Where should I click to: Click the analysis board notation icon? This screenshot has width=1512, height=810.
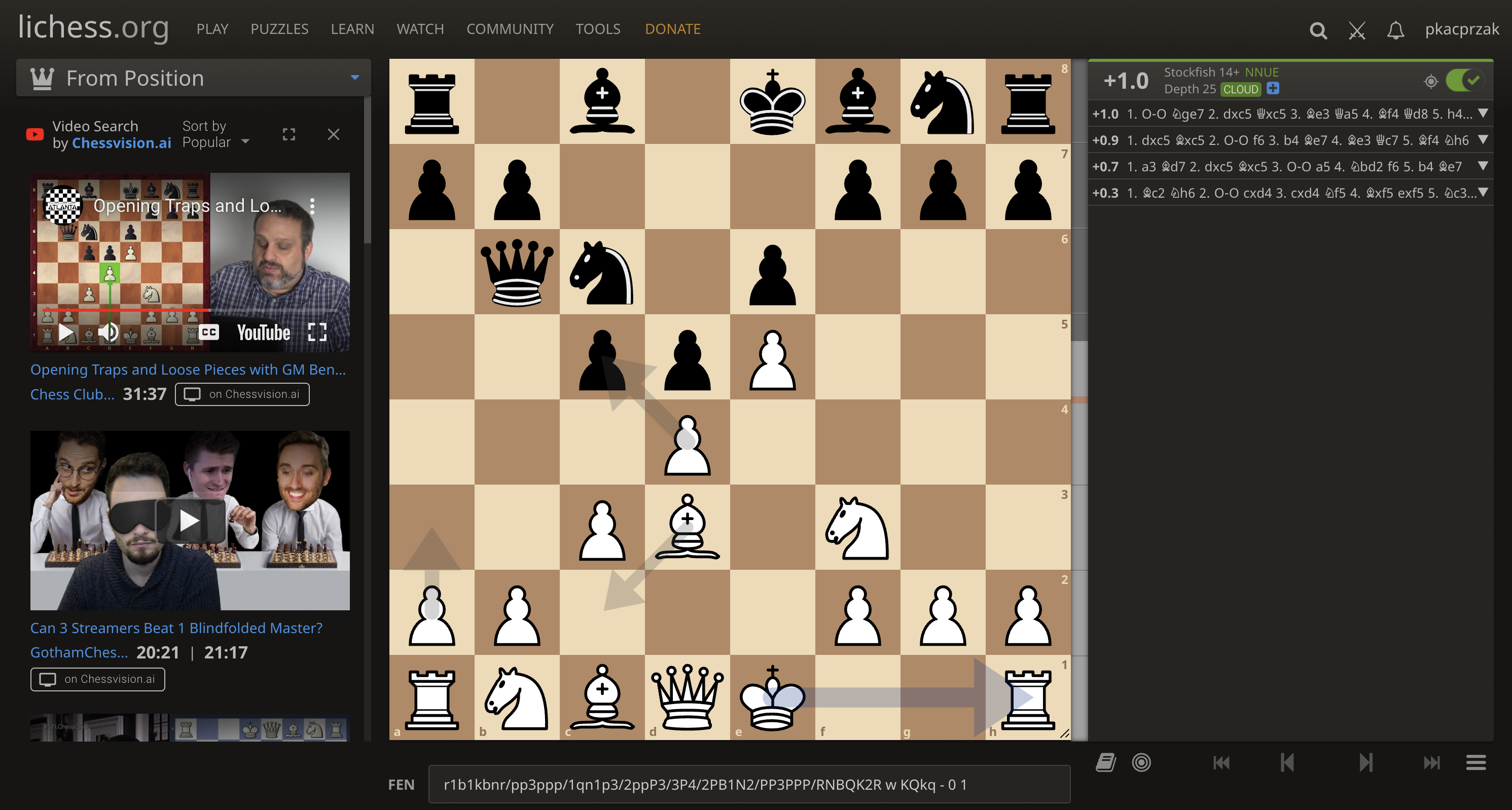[x=1107, y=762]
